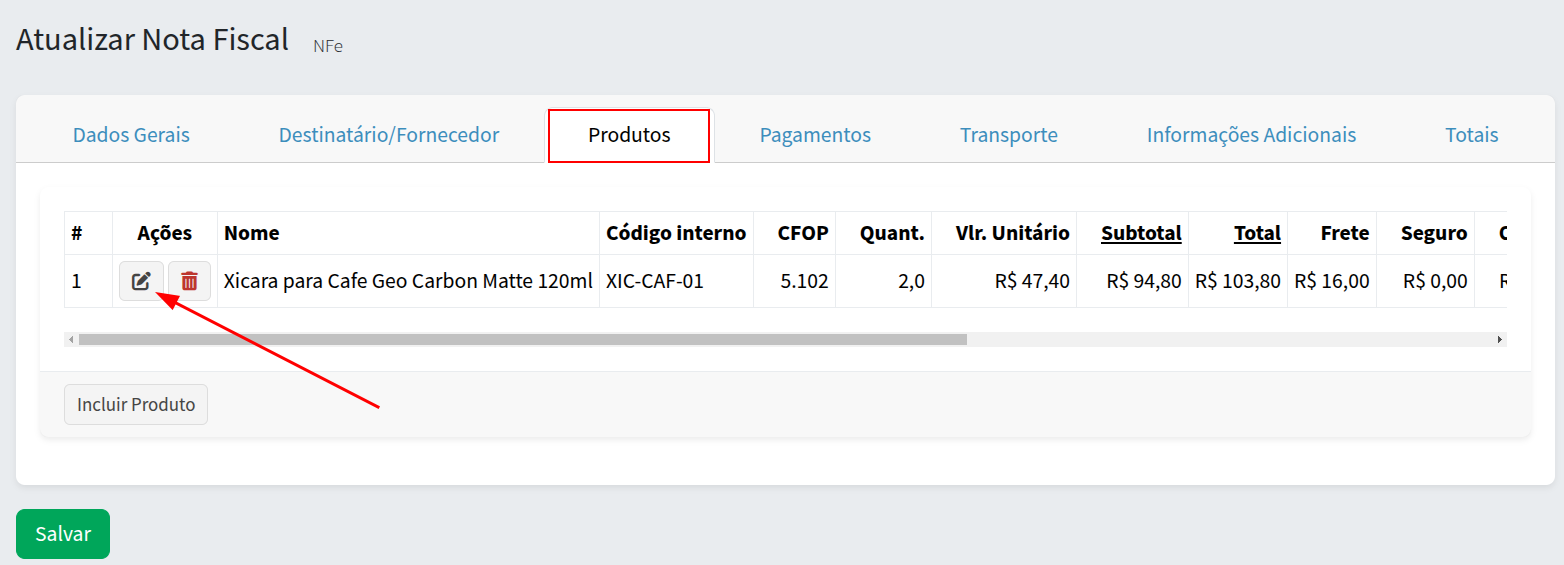Switch to the Dados Gerais tab
This screenshot has width=1564, height=565.
pos(131,135)
